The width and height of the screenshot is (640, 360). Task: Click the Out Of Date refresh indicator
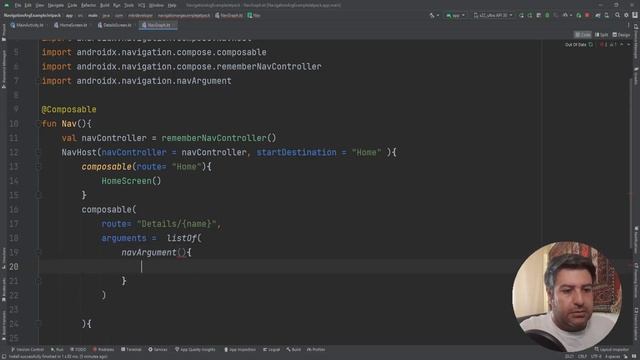point(579,44)
